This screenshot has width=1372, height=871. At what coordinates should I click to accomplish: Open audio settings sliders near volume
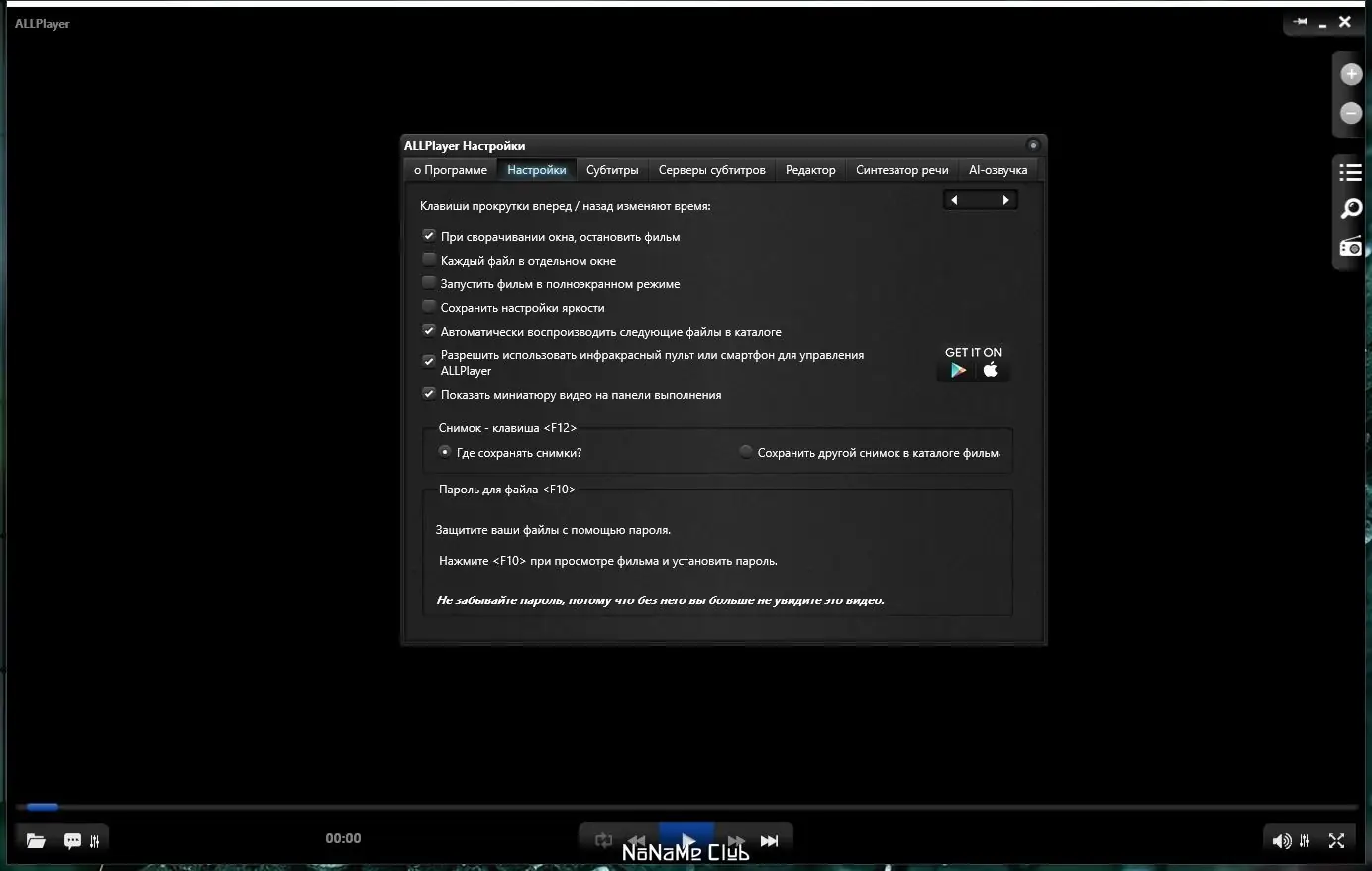[1305, 841]
